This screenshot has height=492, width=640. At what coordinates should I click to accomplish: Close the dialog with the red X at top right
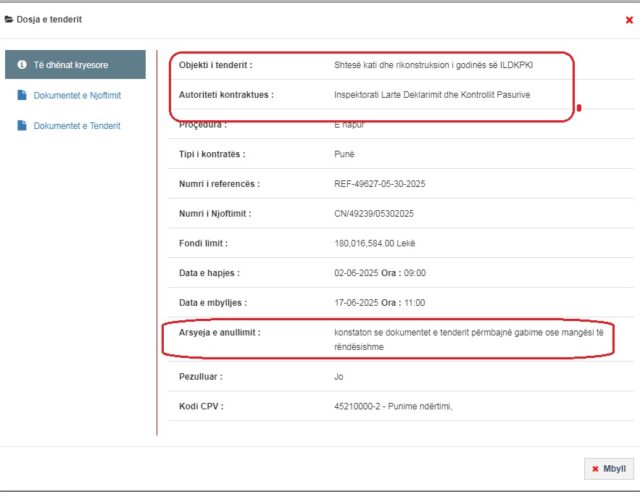[628, 20]
